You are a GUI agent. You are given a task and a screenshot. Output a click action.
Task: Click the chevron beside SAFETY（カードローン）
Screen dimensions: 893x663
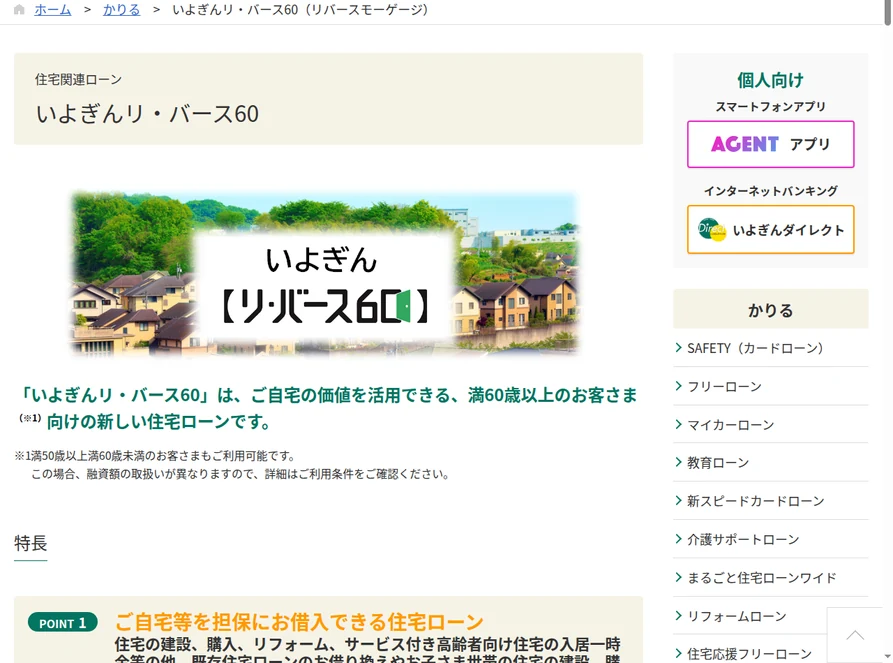pyautogui.click(x=678, y=347)
